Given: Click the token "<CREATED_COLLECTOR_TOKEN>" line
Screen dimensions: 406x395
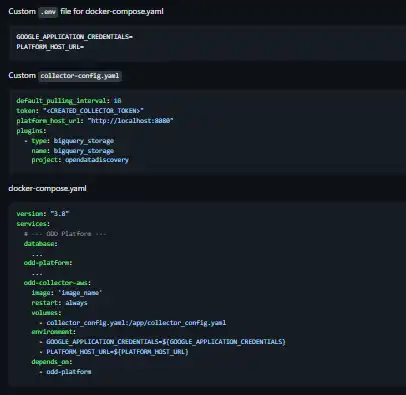Looking at the screenshot, I should click(x=80, y=111).
